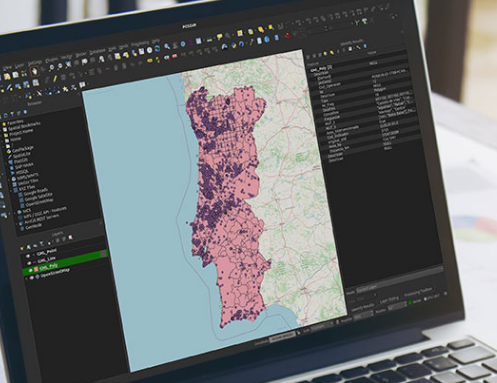The width and height of the screenshot is (497, 383).
Task: Click the coordinate field in status bar
Action: point(282,337)
